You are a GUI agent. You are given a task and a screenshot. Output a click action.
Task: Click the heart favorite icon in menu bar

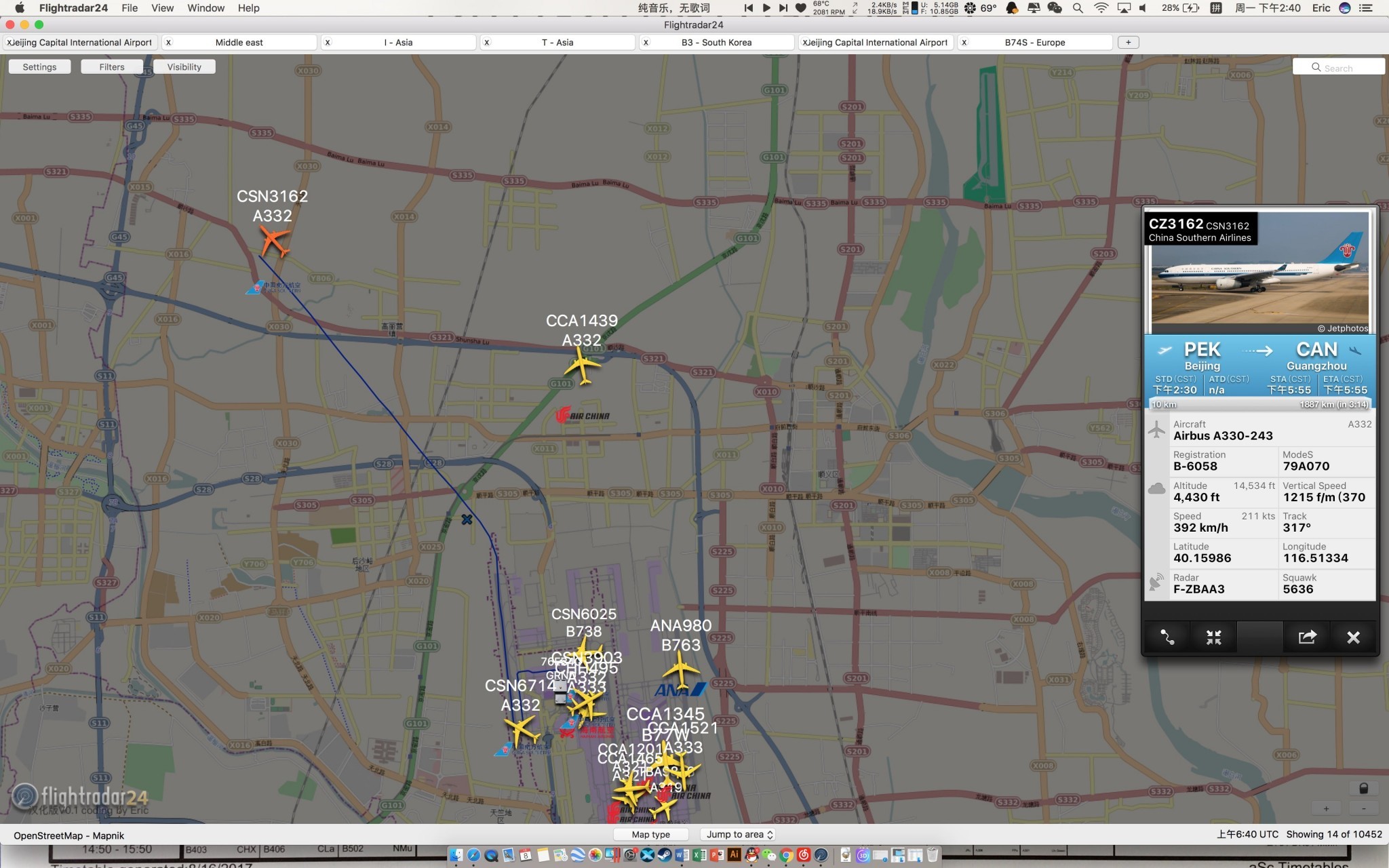(801, 8)
